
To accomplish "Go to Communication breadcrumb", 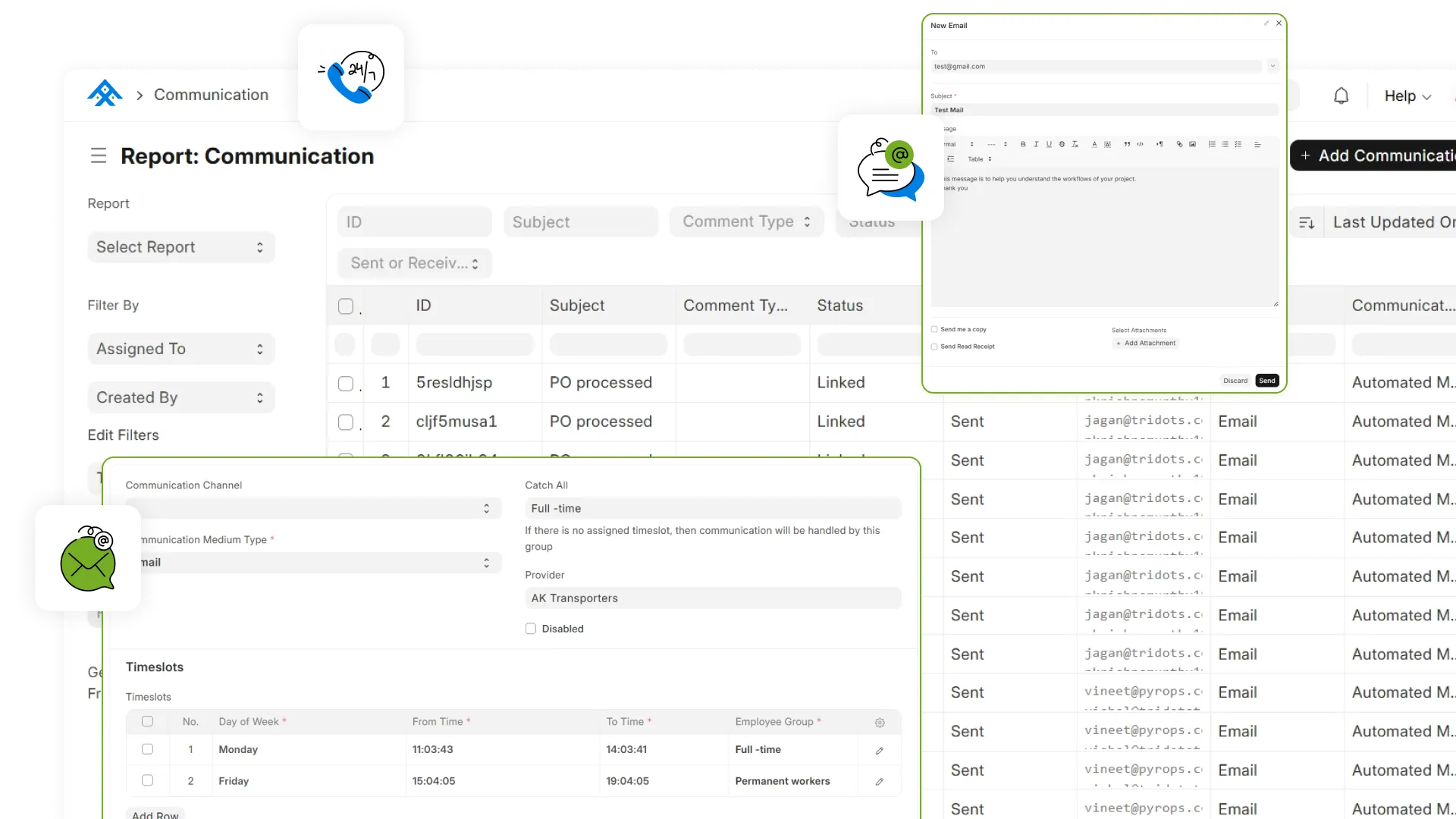I will click(211, 95).
